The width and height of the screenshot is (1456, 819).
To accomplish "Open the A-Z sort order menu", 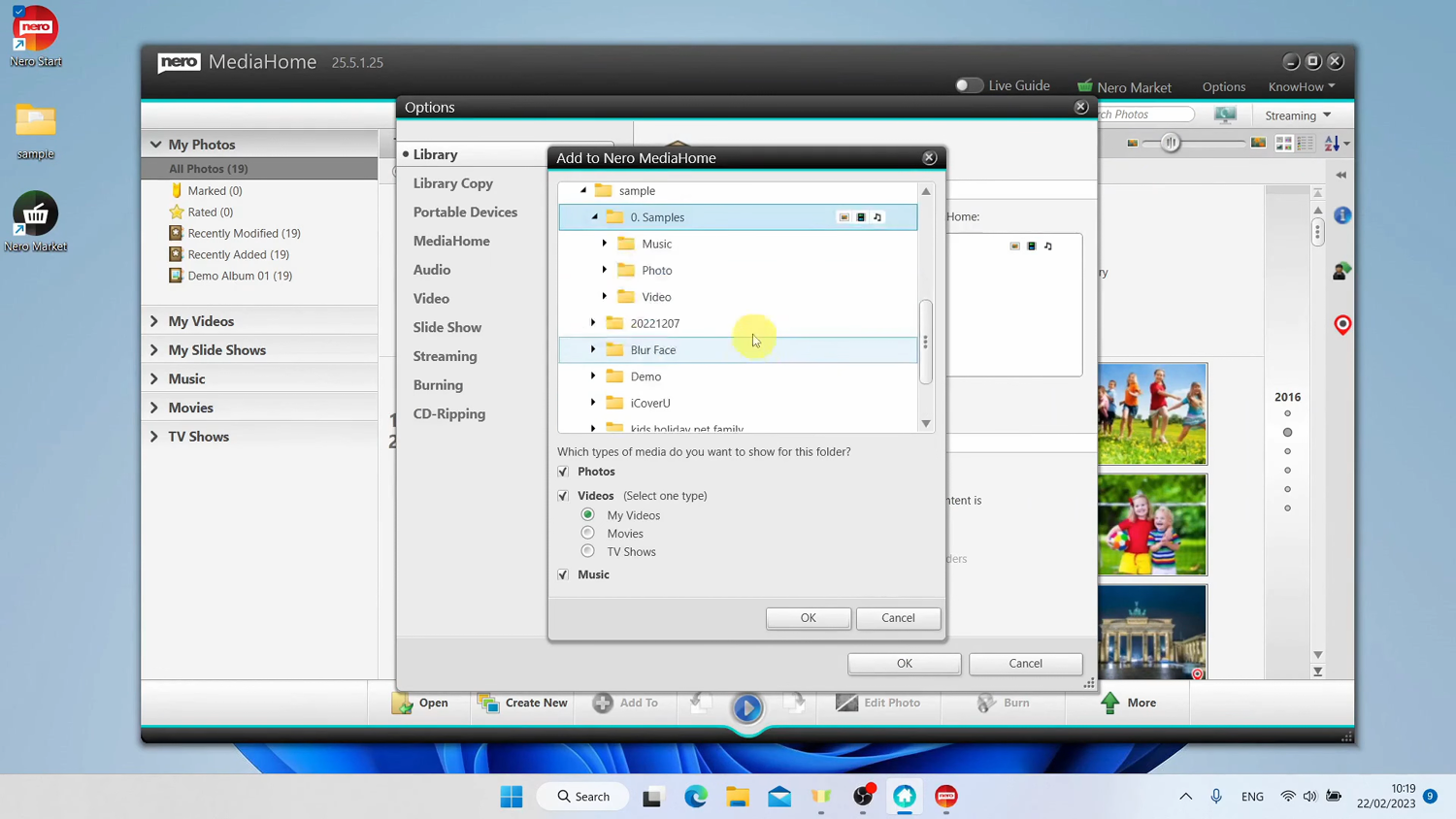I will click(x=1337, y=144).
